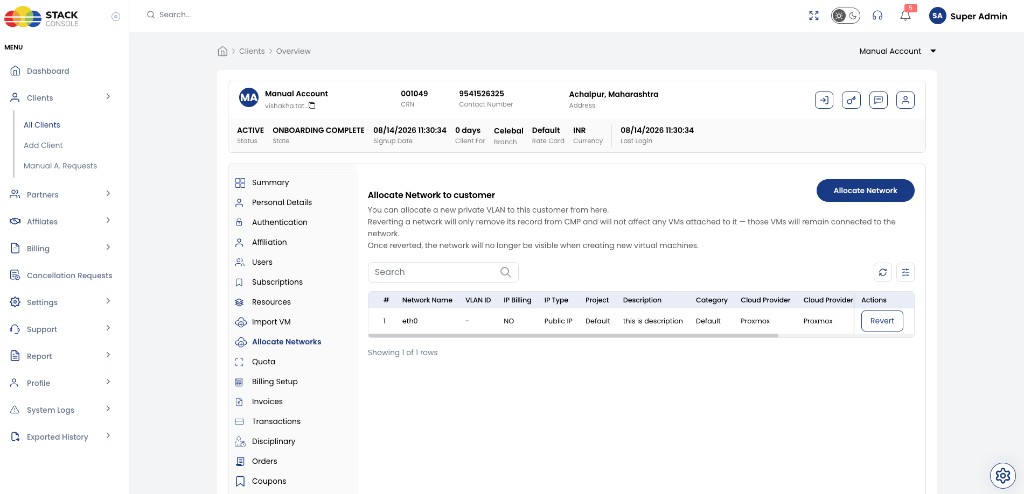This screenshot has width=1024, height=494.
Task: Refresh the network table
Action: [x=883, y=272]
